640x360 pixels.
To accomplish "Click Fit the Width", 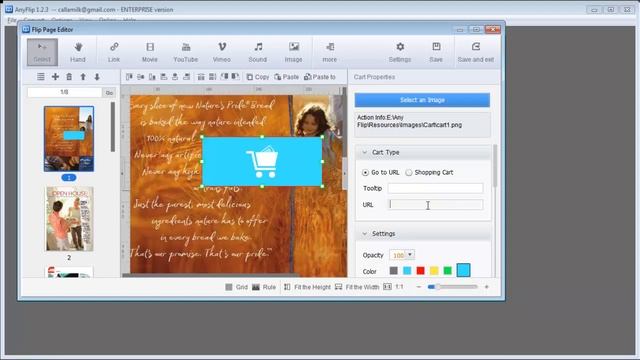I will (x=357, y=287).
